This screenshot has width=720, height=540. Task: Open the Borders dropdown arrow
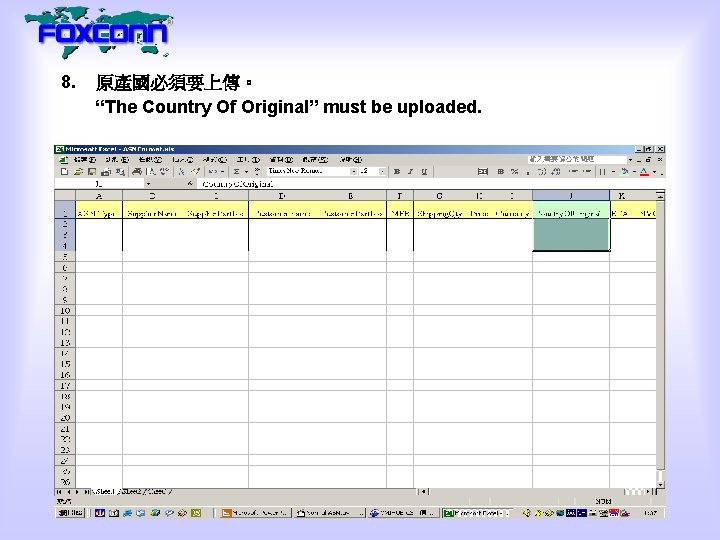[x=613, y=172]
